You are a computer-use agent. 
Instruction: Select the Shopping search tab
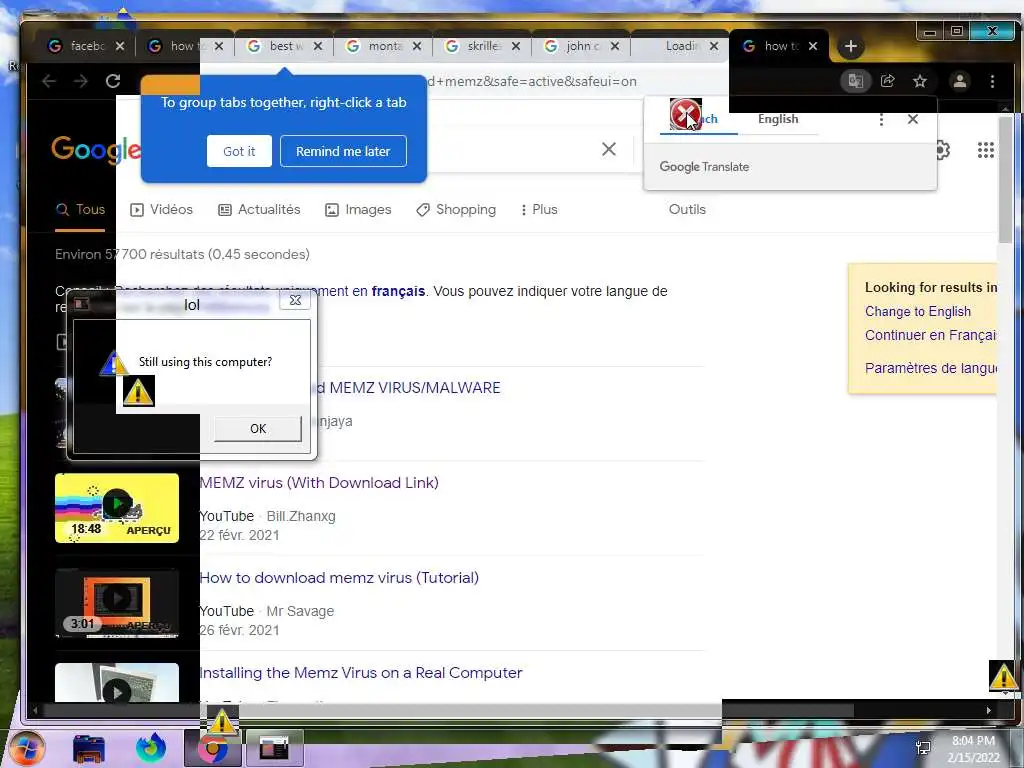[x=456, y=210]
